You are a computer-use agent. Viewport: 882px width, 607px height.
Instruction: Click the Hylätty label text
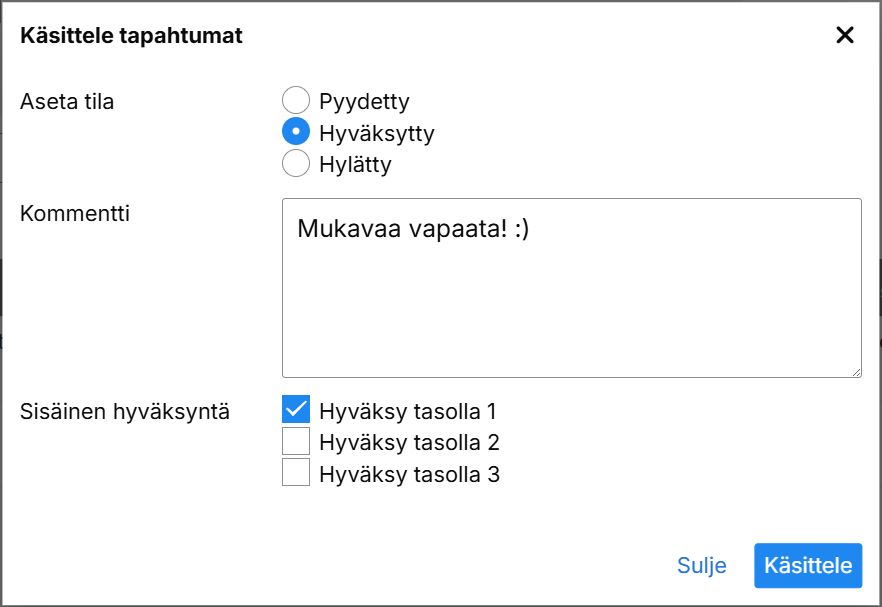[355, 165]
